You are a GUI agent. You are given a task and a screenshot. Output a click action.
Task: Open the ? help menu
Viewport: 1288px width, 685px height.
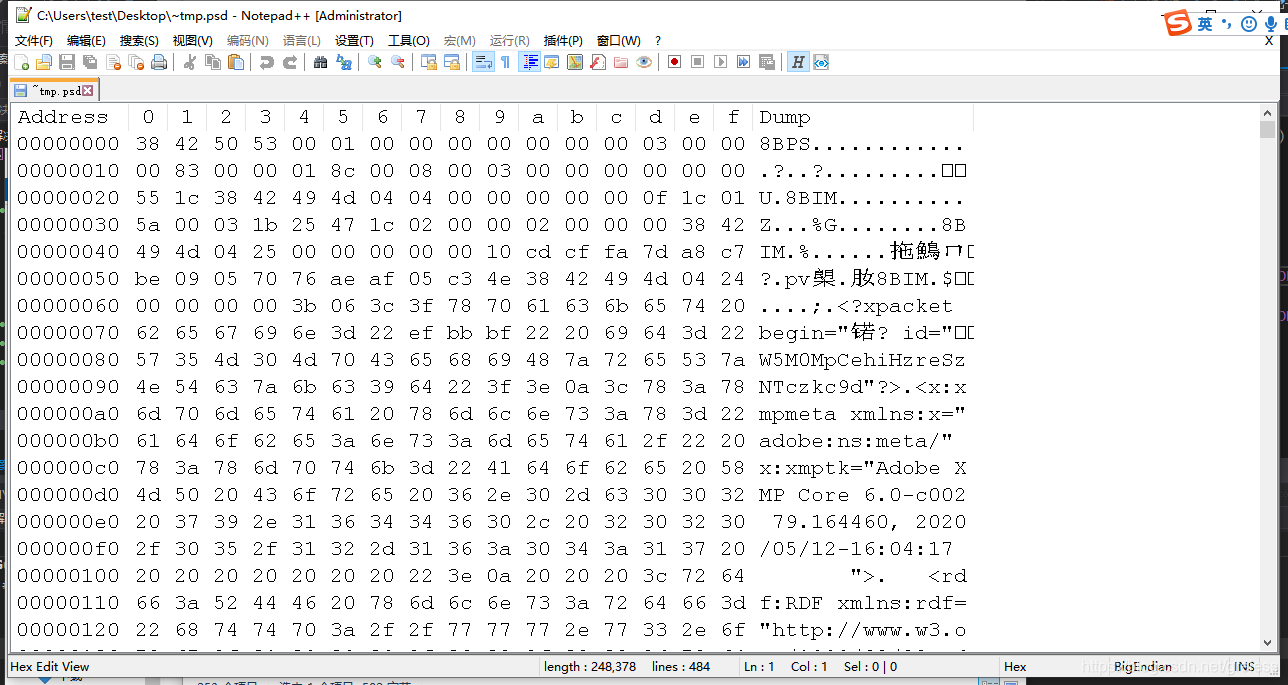click(658, 41)
